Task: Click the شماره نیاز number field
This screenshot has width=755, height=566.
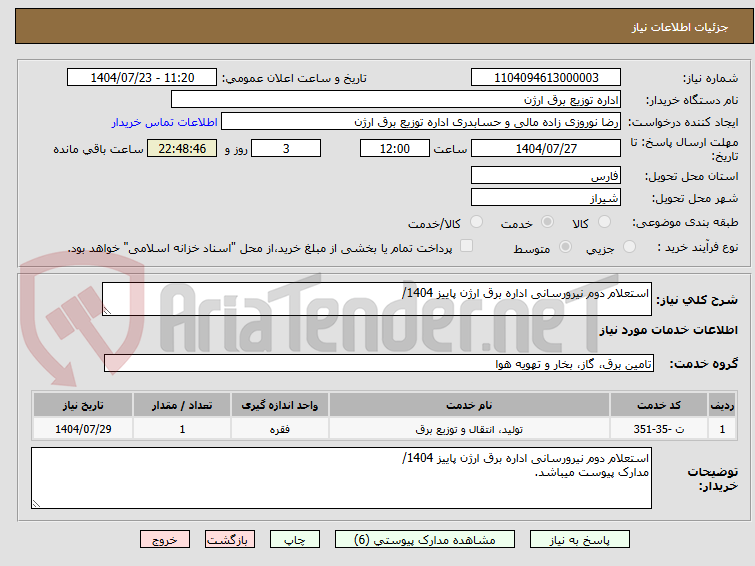Action: click(x=546, y=78)
